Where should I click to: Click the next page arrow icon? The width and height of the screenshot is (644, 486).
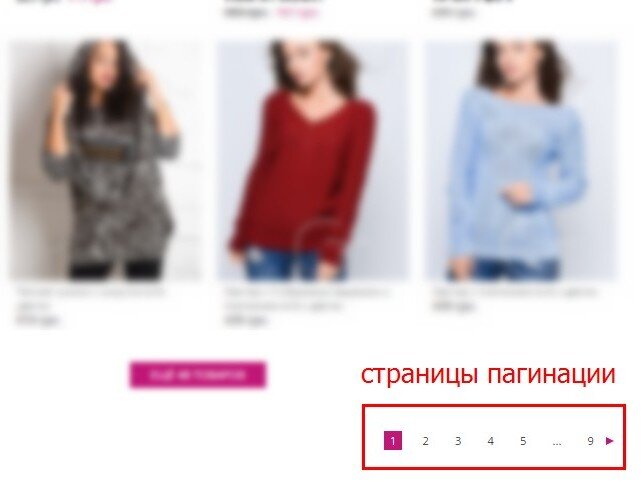[x=610, y=441]
